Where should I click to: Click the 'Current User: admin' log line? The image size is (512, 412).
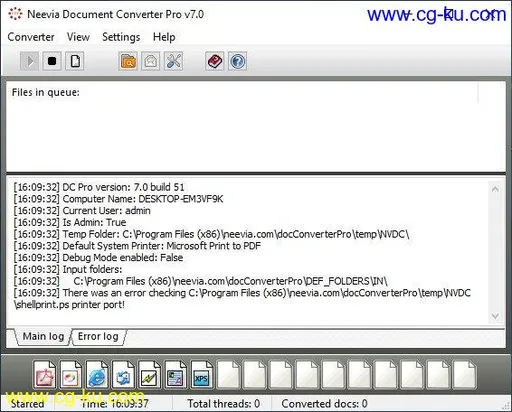point(82,211)
